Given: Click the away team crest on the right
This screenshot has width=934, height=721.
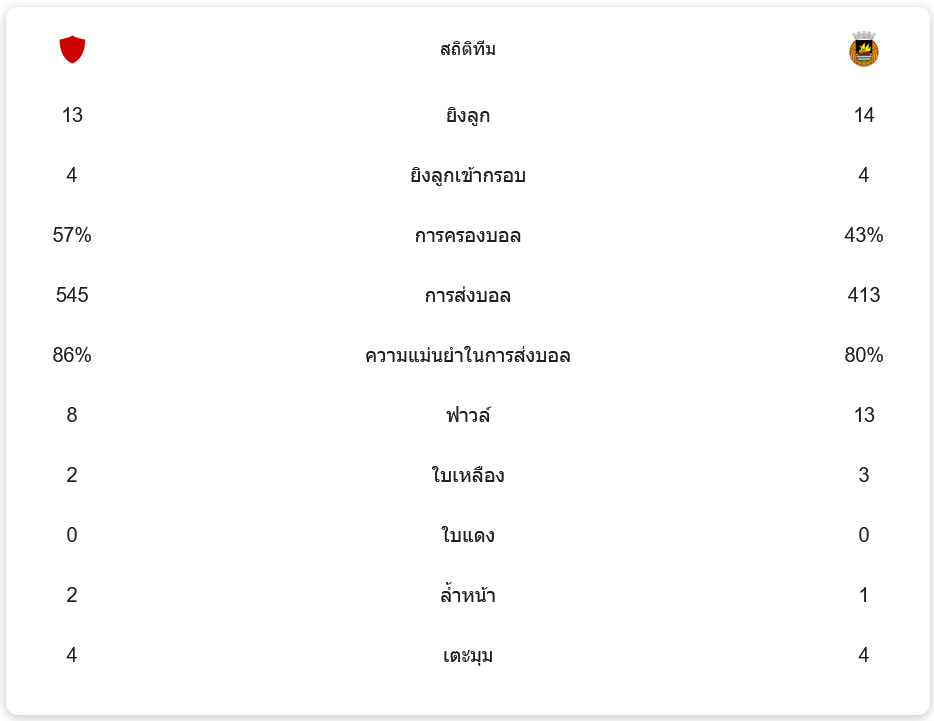Looking at the screenshot, I should (x=863, y=49).
